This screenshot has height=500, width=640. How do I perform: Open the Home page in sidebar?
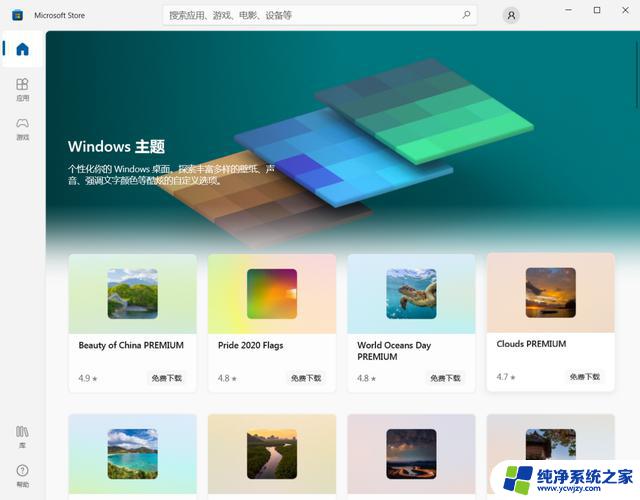tap(22, 49)
